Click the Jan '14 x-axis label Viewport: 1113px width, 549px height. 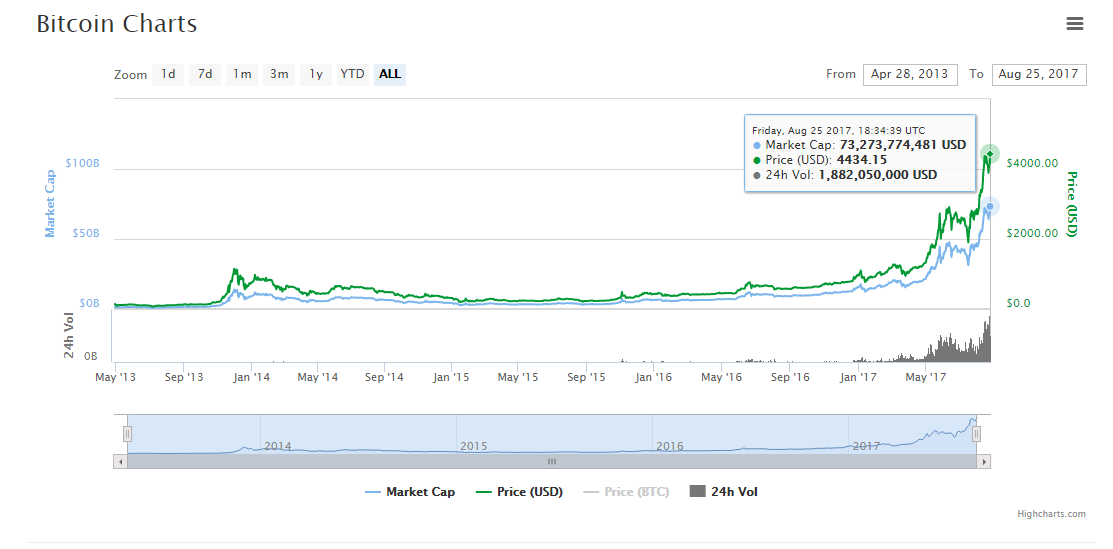pyautogui.click(x=251, y=377)
